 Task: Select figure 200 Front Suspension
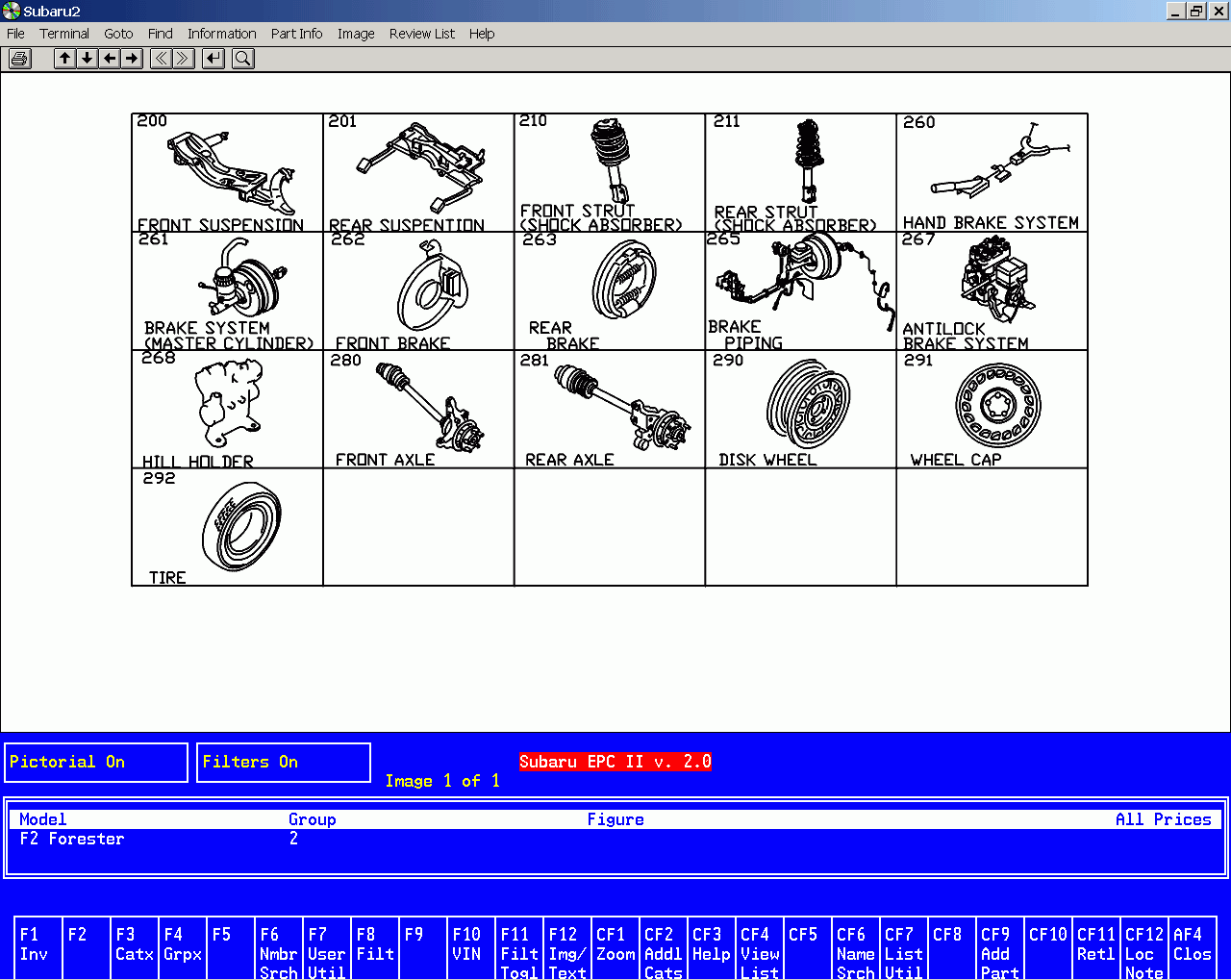point(227,173)
